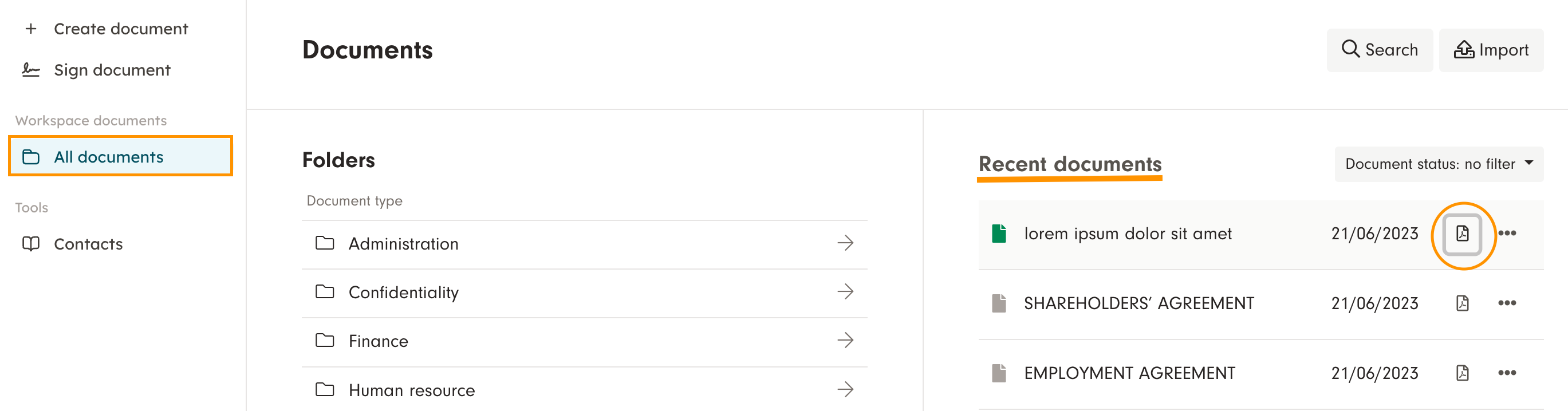Click PDF icon for EMPLOYMENT AGREEMENT

(1462, 373)
